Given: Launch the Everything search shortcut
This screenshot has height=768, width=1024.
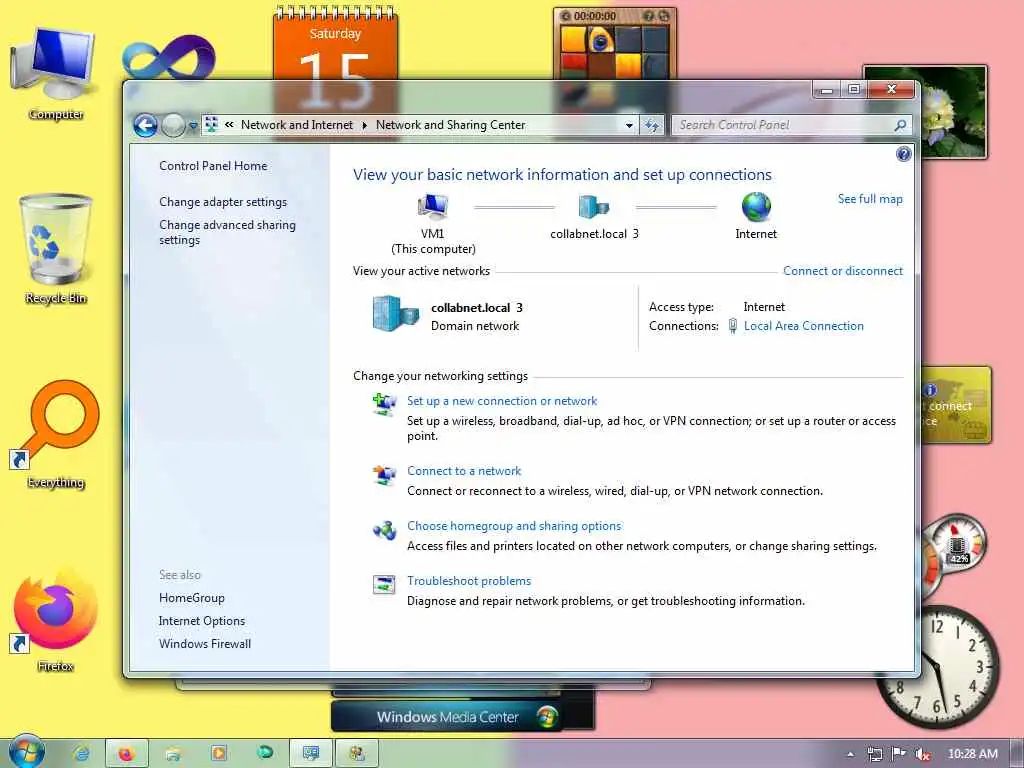Looking at the screenshot, I should point(56,434).
